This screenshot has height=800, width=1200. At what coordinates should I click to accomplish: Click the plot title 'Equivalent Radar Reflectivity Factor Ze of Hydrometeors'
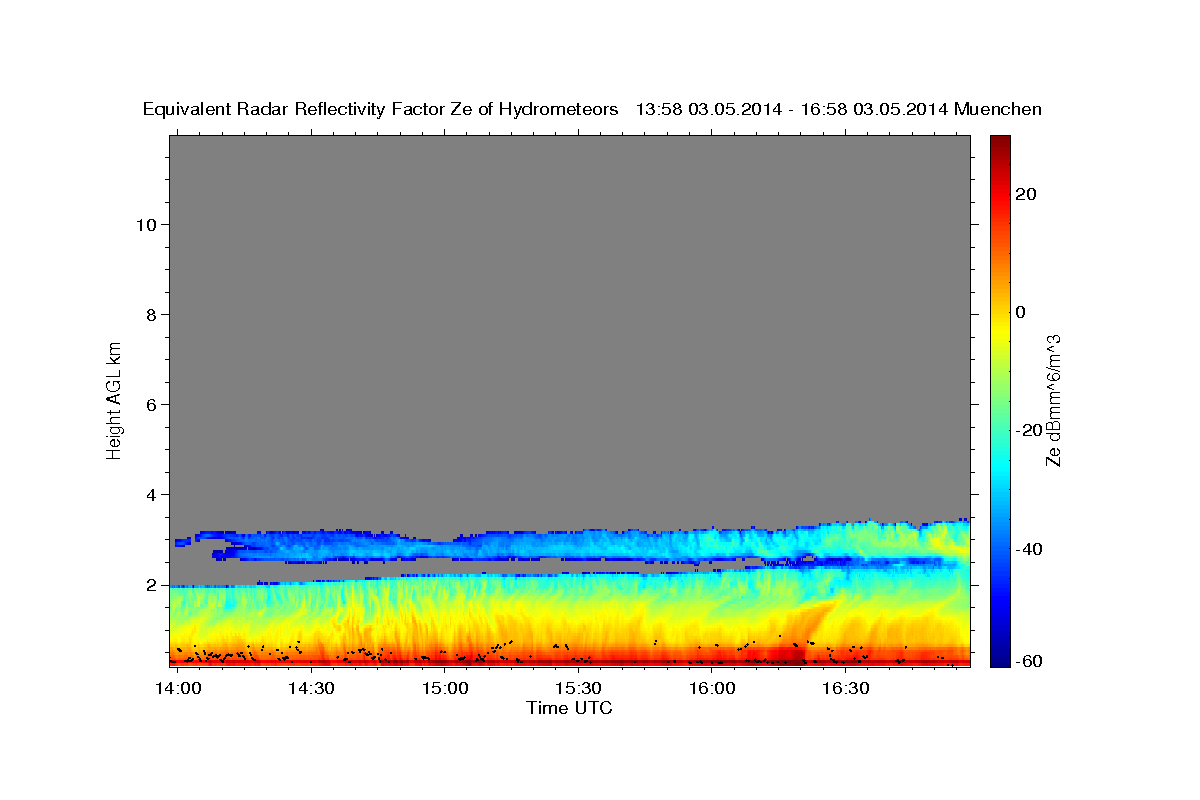381,109
